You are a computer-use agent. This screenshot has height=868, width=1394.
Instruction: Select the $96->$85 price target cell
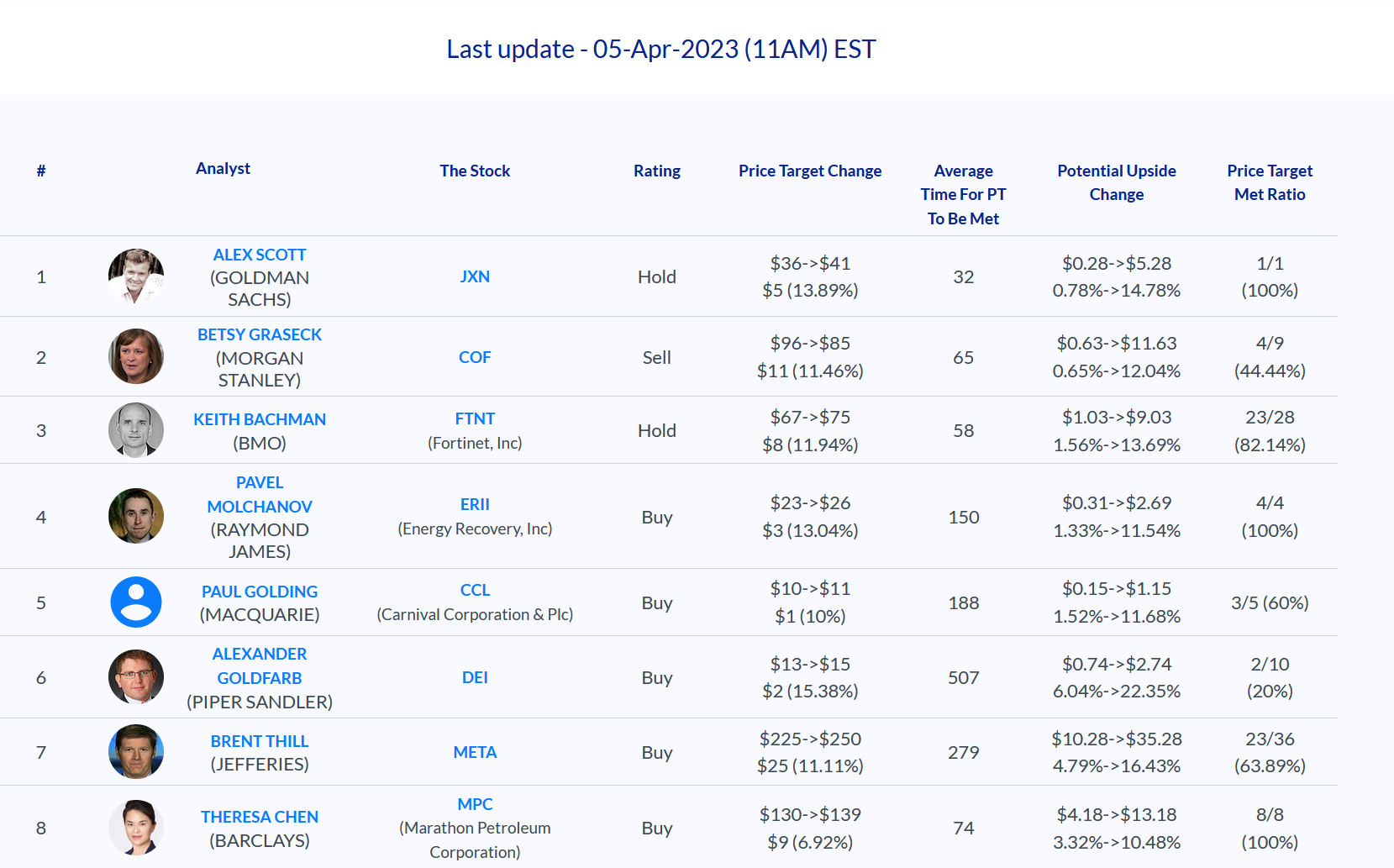(810, 343)
